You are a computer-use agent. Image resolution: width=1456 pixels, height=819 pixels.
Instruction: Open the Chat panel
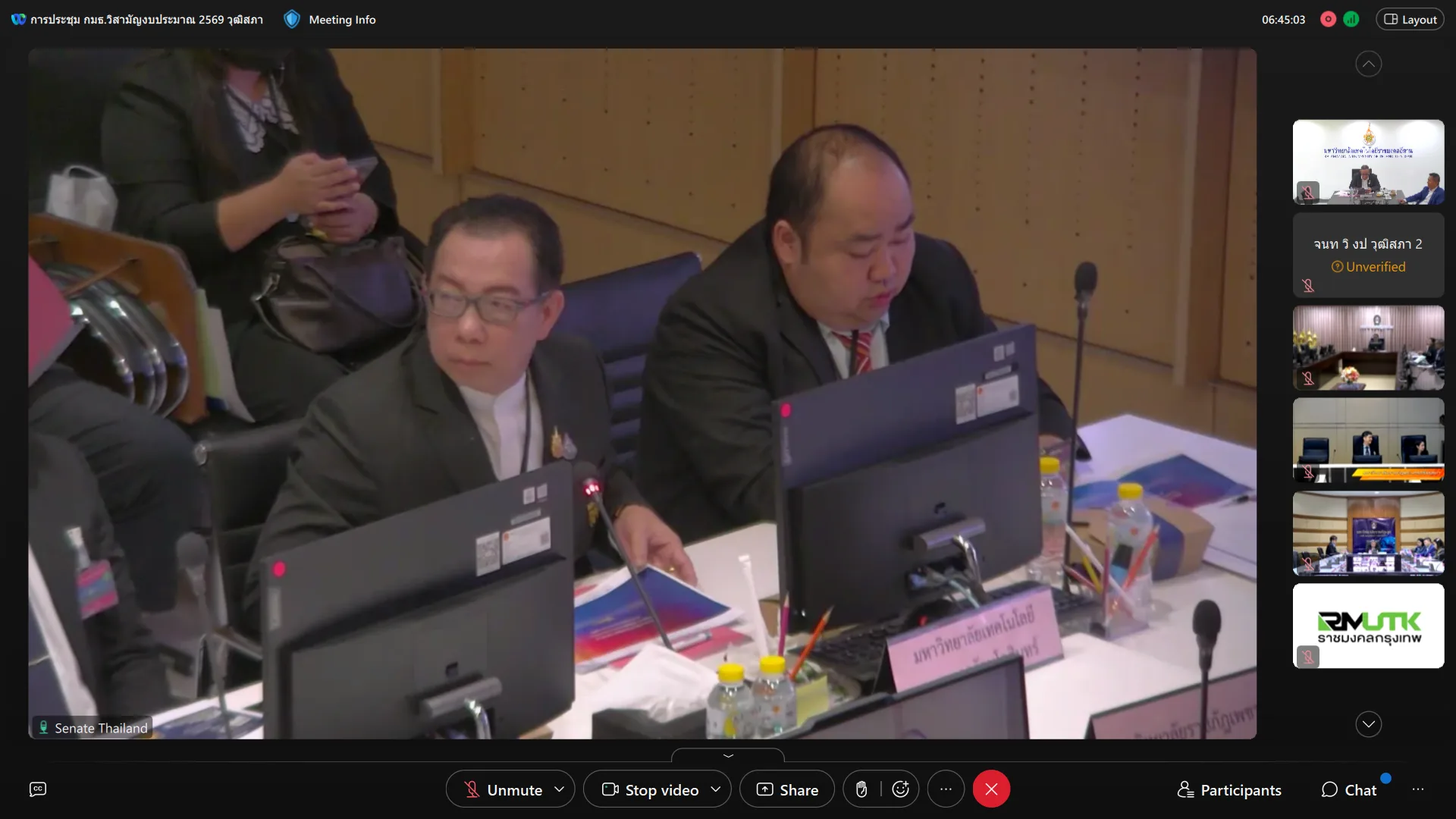click(x=1349, y=789)
